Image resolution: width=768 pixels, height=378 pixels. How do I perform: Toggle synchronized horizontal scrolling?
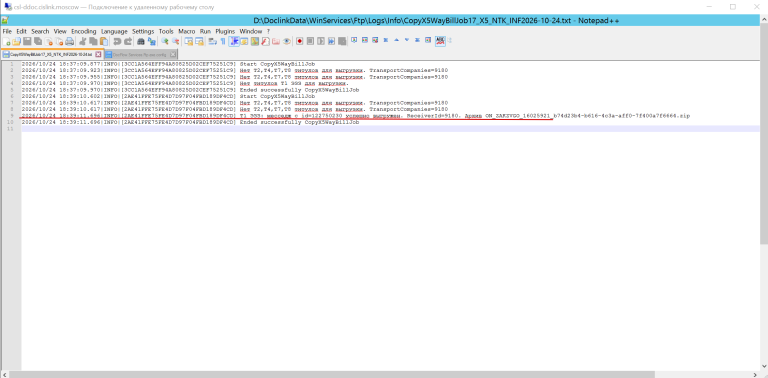[199, 41]
